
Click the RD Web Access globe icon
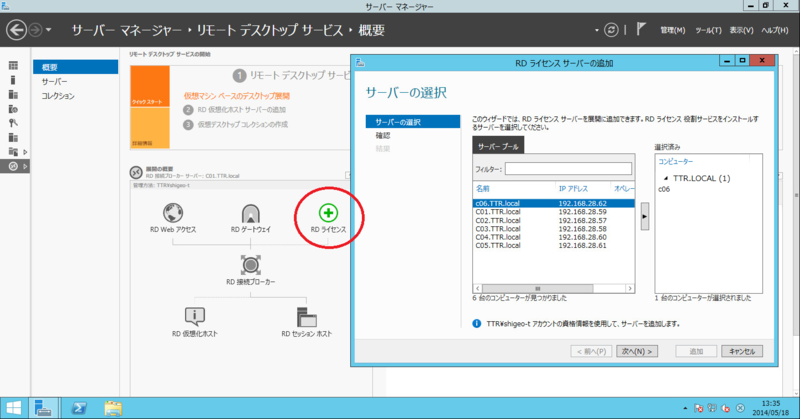click(173, 212)
